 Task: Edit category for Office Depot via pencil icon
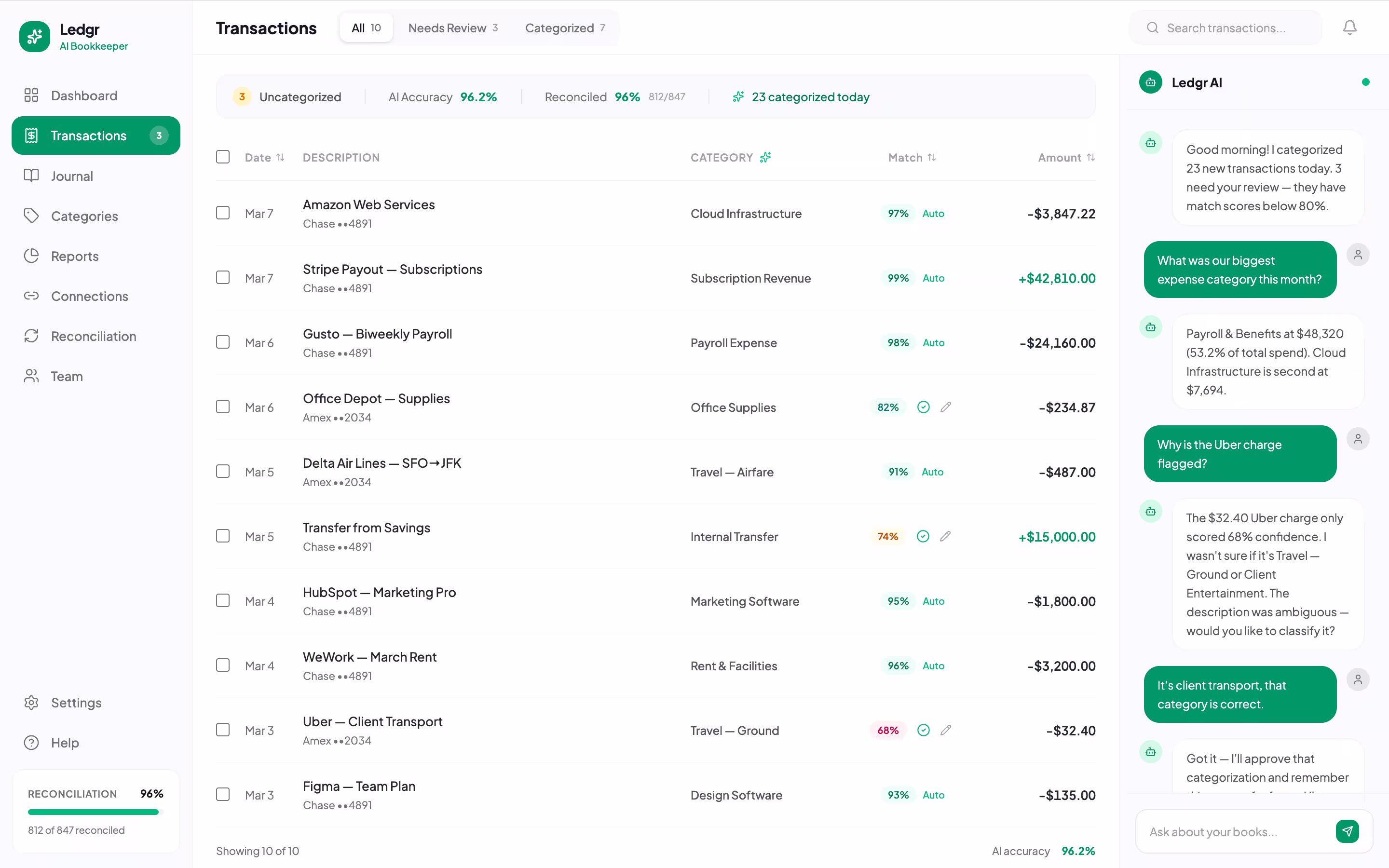click(946, 407)
